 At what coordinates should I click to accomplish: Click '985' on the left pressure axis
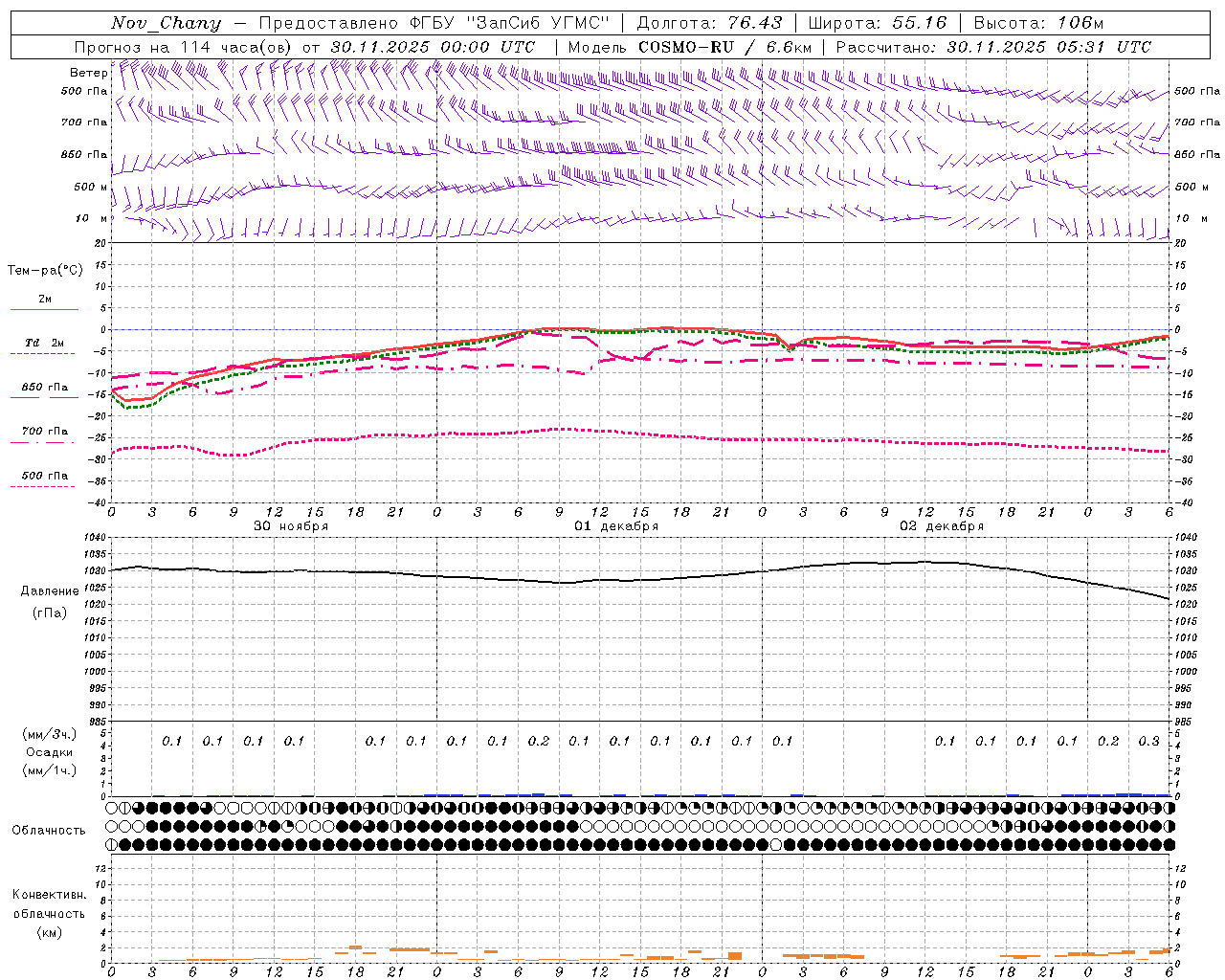click(x=97, y=721)
